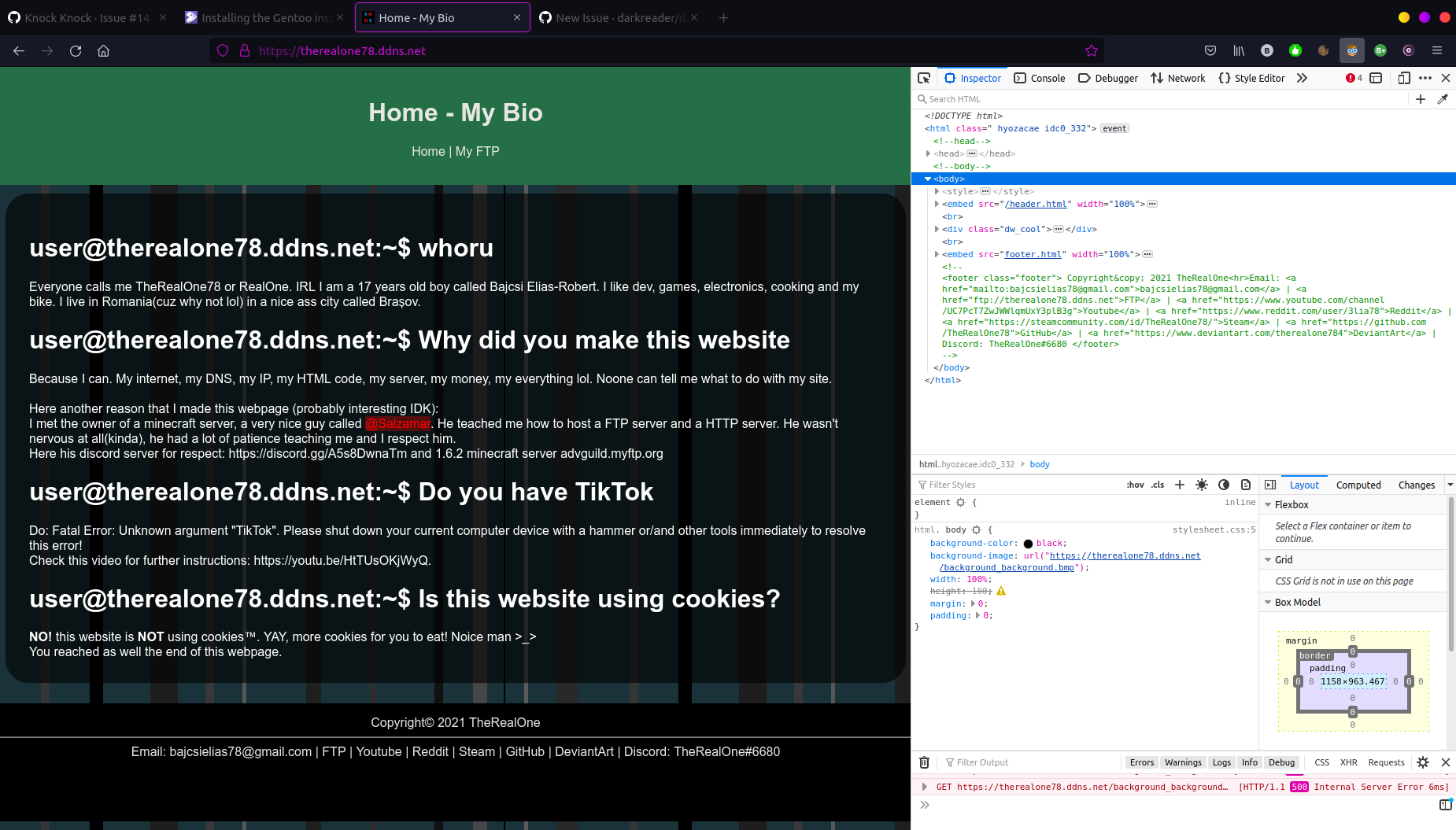Image resolution: width=1456 pixels, height=830 pixels.
Task: Toggle print media simulation icon
Action: pyautogui.click(x=1246, y=485)
